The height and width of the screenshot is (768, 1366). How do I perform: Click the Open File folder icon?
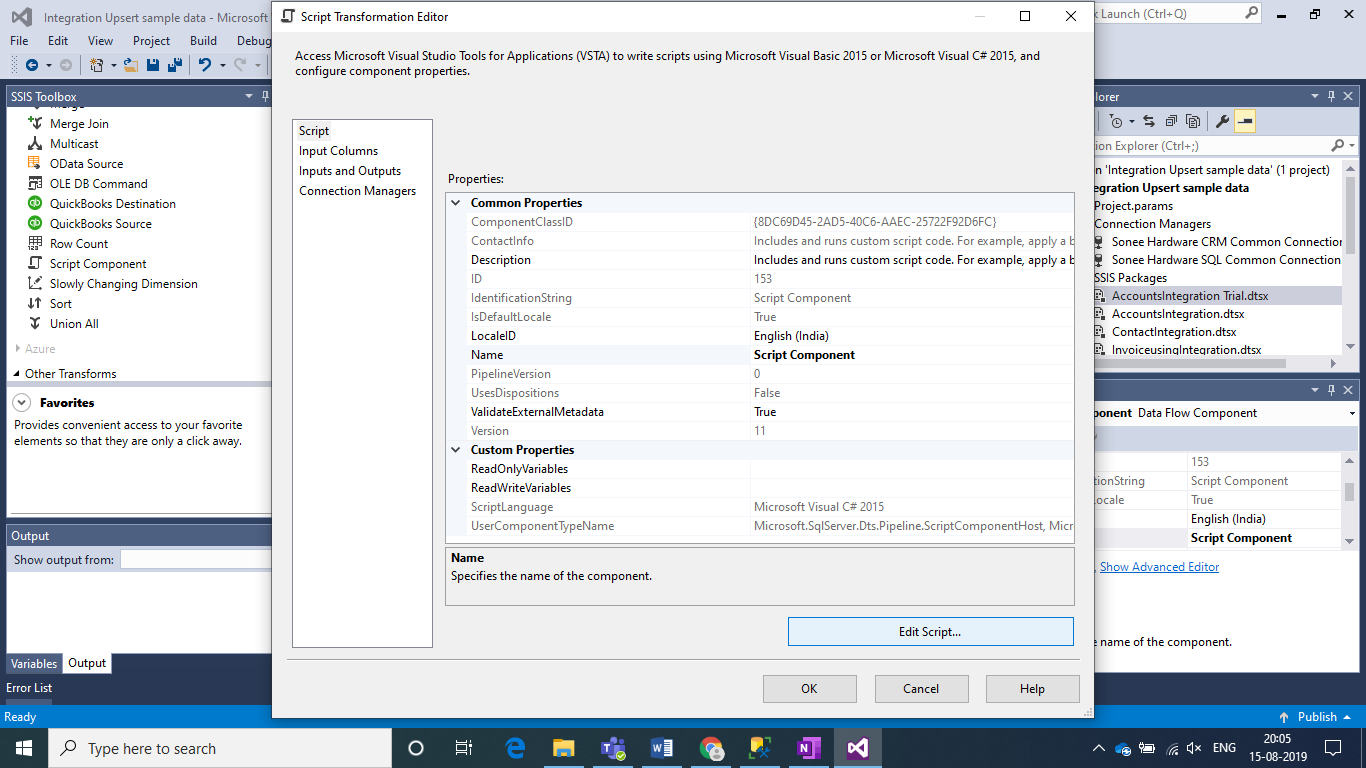point(130,65)
